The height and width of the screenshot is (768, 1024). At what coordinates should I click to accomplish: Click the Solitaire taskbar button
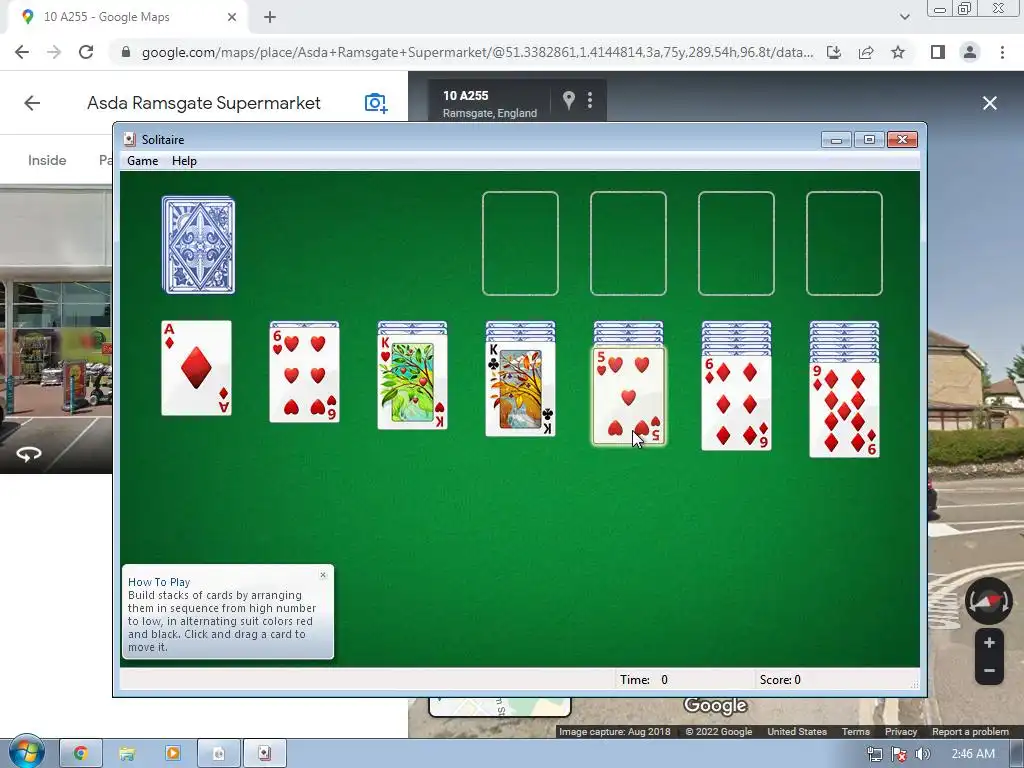(264, 754)
